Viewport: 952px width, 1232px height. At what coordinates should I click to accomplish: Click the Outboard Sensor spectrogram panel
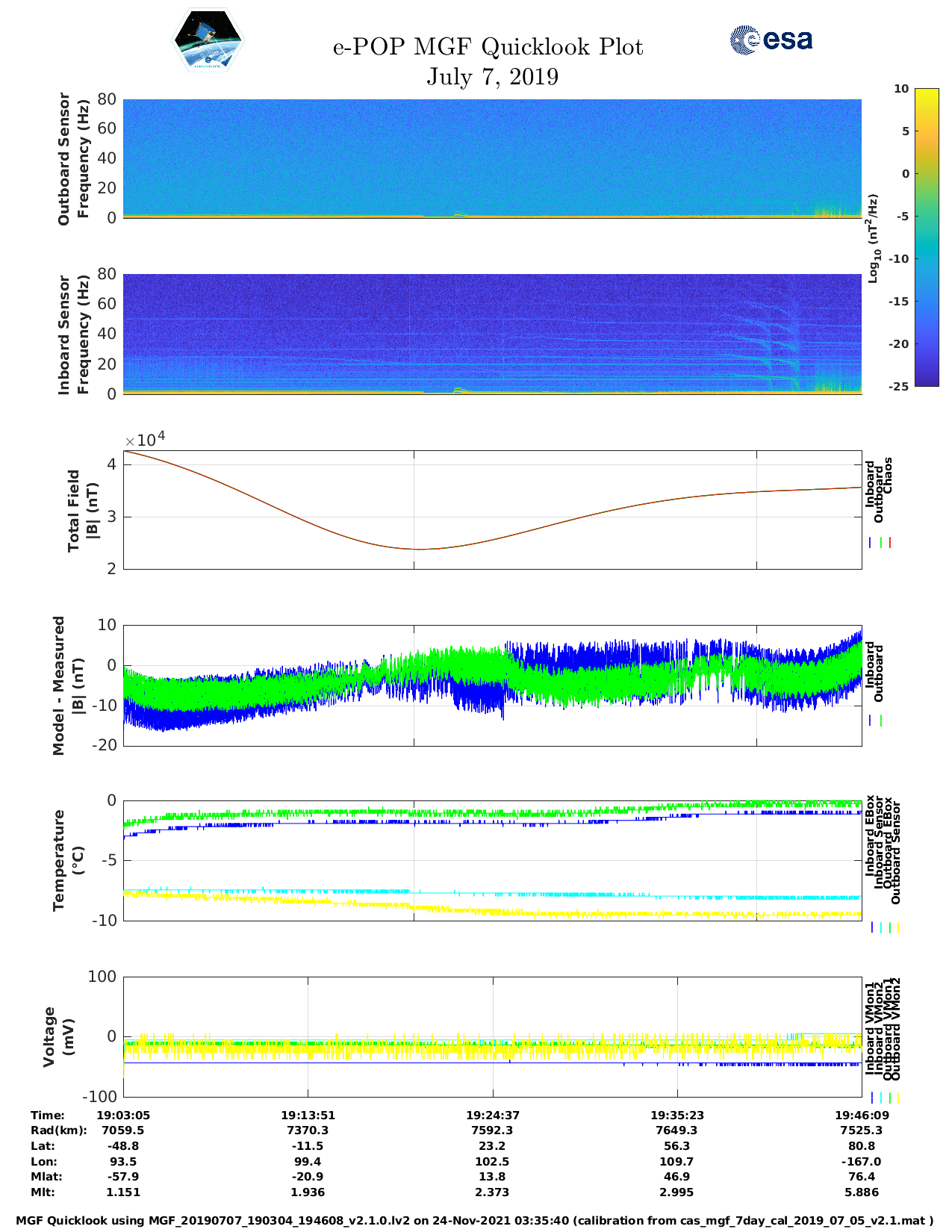pos(492,158)
